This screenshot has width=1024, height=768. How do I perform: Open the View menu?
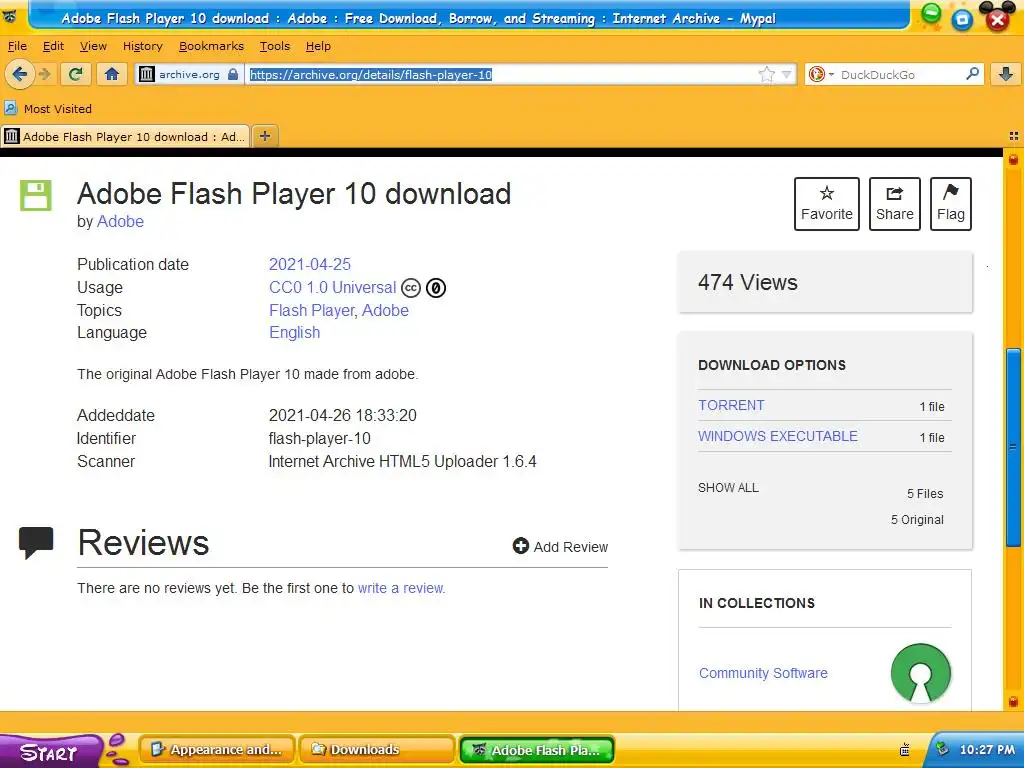click(x=93, y=46)
